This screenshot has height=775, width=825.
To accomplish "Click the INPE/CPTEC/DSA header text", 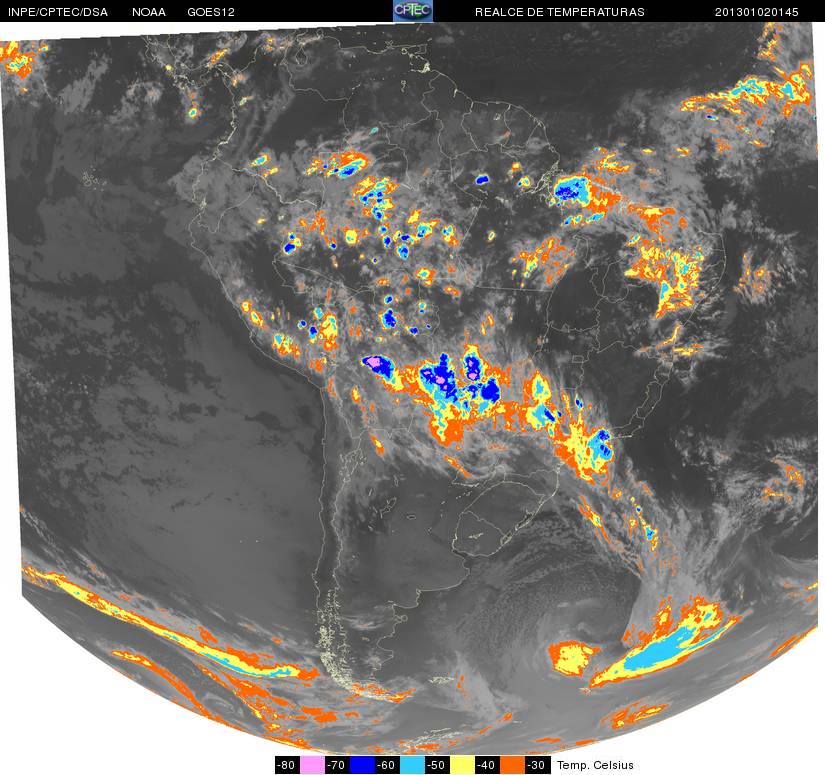I will tap(58, 12).
